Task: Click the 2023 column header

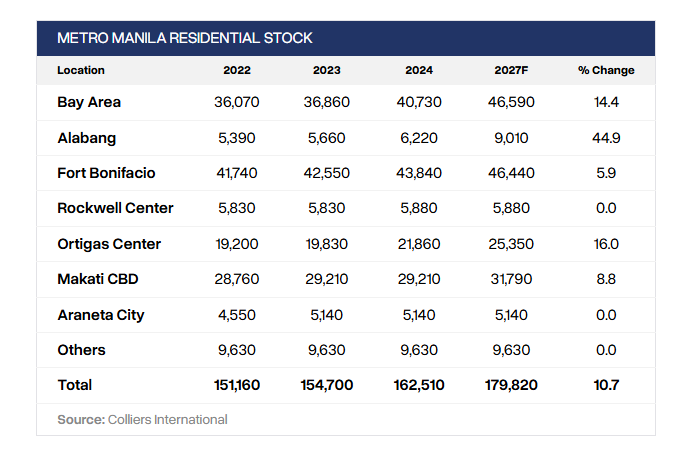Action: [x=327, y=70]
